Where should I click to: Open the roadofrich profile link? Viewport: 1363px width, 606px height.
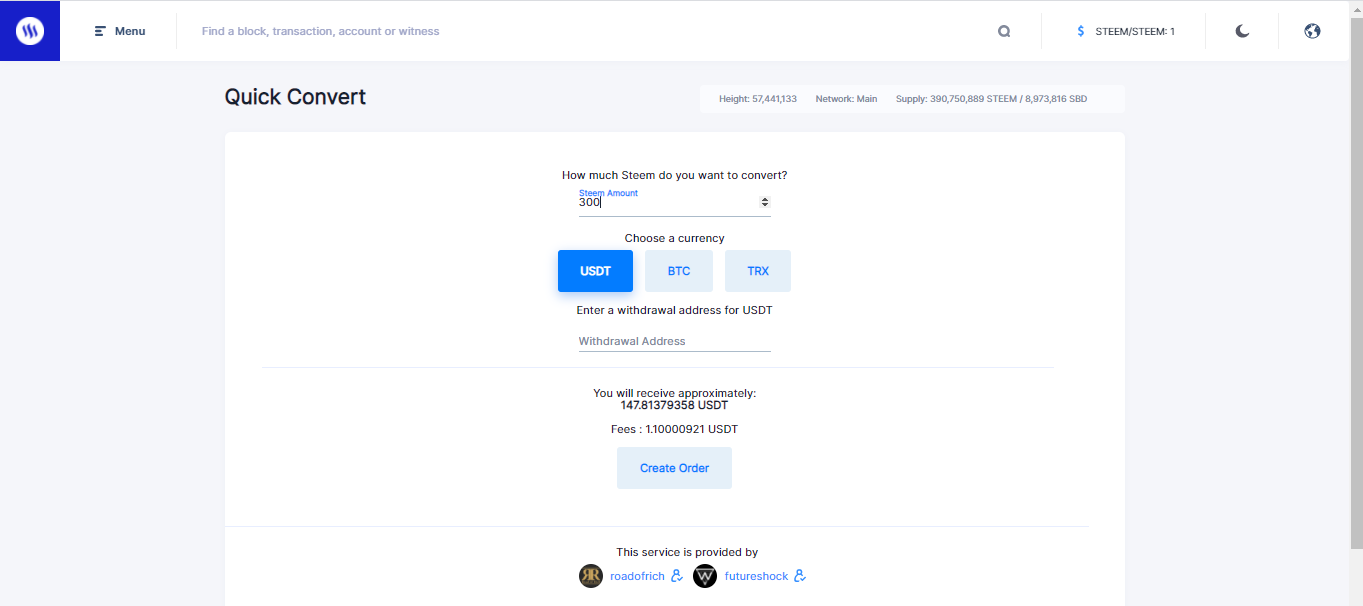tap(637, 576)
